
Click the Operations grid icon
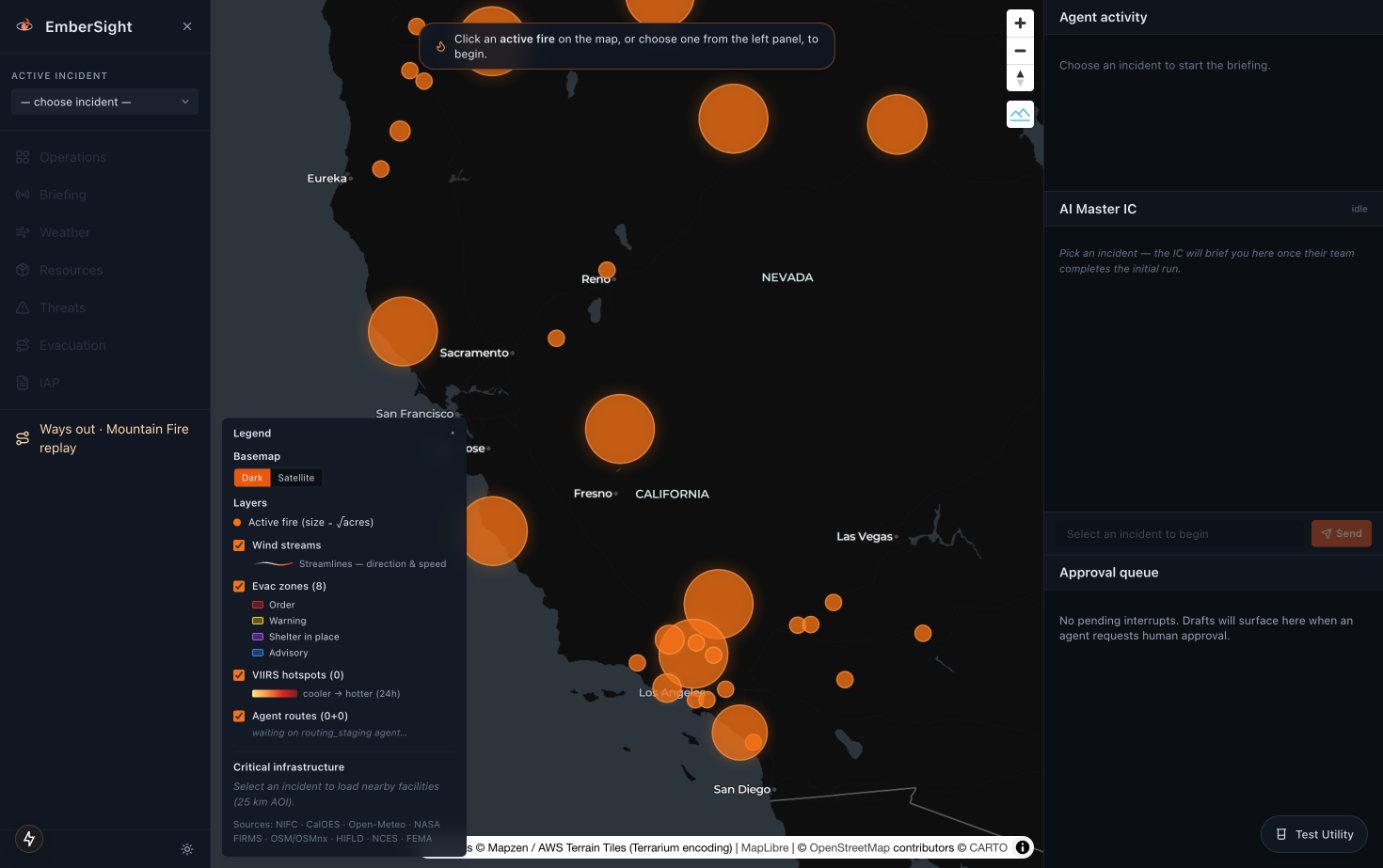(22, 157)
